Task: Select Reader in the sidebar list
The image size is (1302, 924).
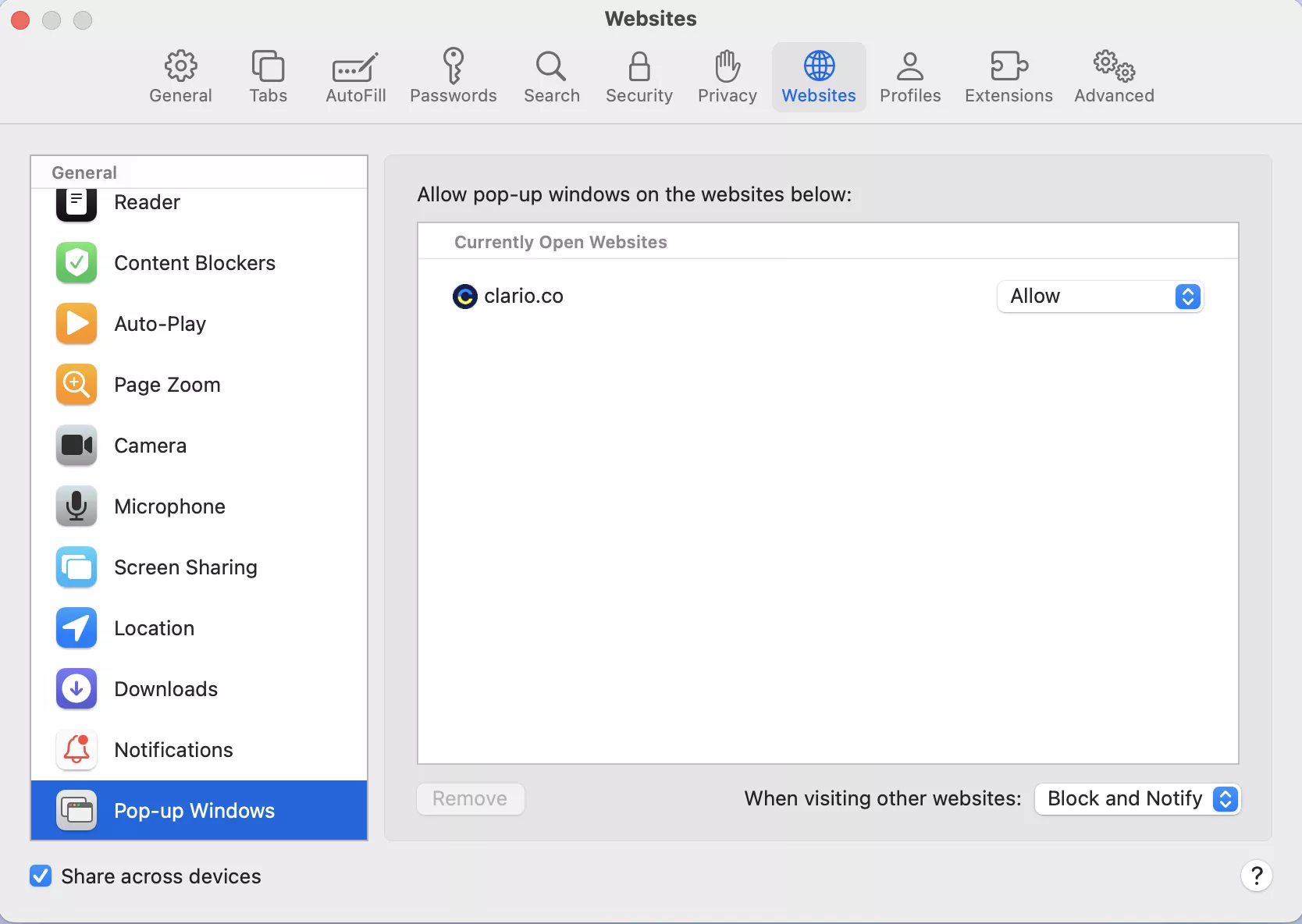Action: click(147, 203)
